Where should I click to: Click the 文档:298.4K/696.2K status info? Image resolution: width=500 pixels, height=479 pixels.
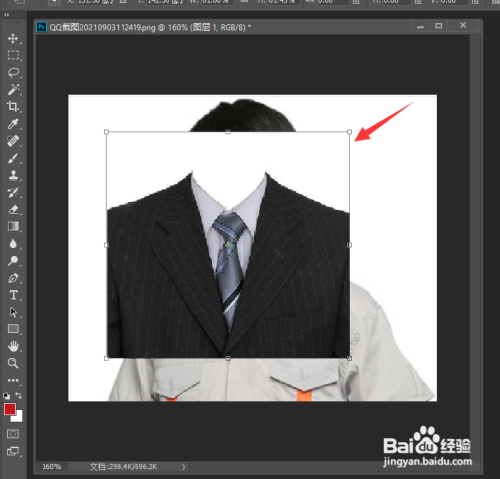pyautogui.click(x=123, y=467)
